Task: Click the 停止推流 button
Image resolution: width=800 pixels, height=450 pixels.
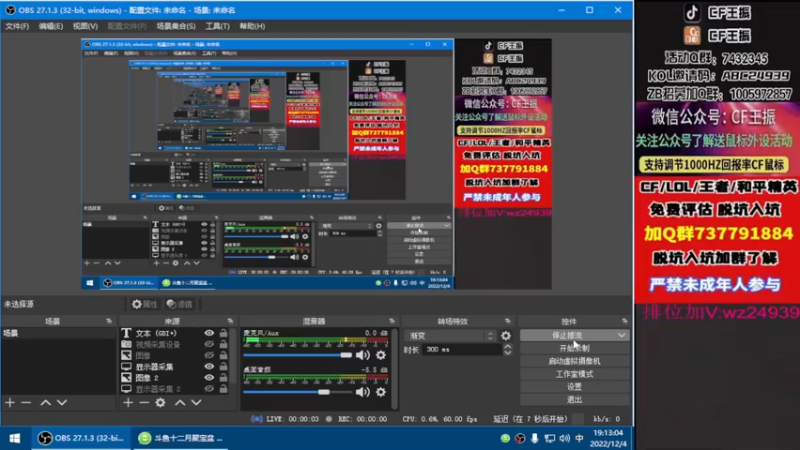Action: tap(567, 335)
